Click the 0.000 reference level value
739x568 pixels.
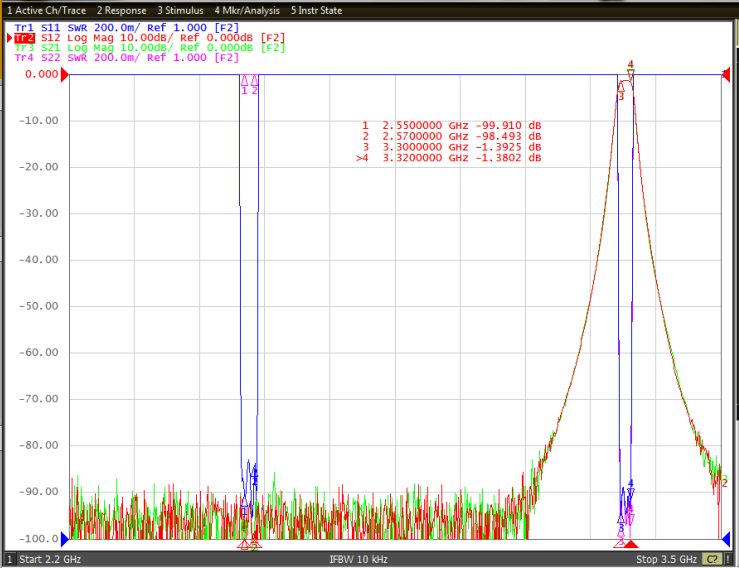pyautogui.click(x=42, y=74)
